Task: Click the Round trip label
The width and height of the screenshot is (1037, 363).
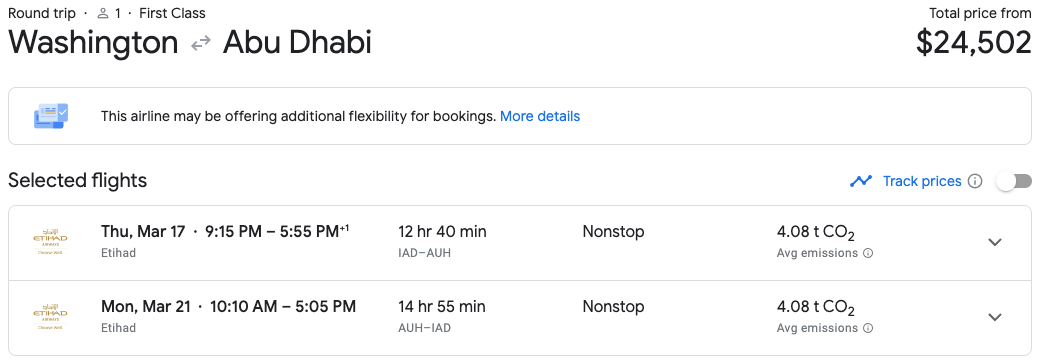Action: coord(42,13)
